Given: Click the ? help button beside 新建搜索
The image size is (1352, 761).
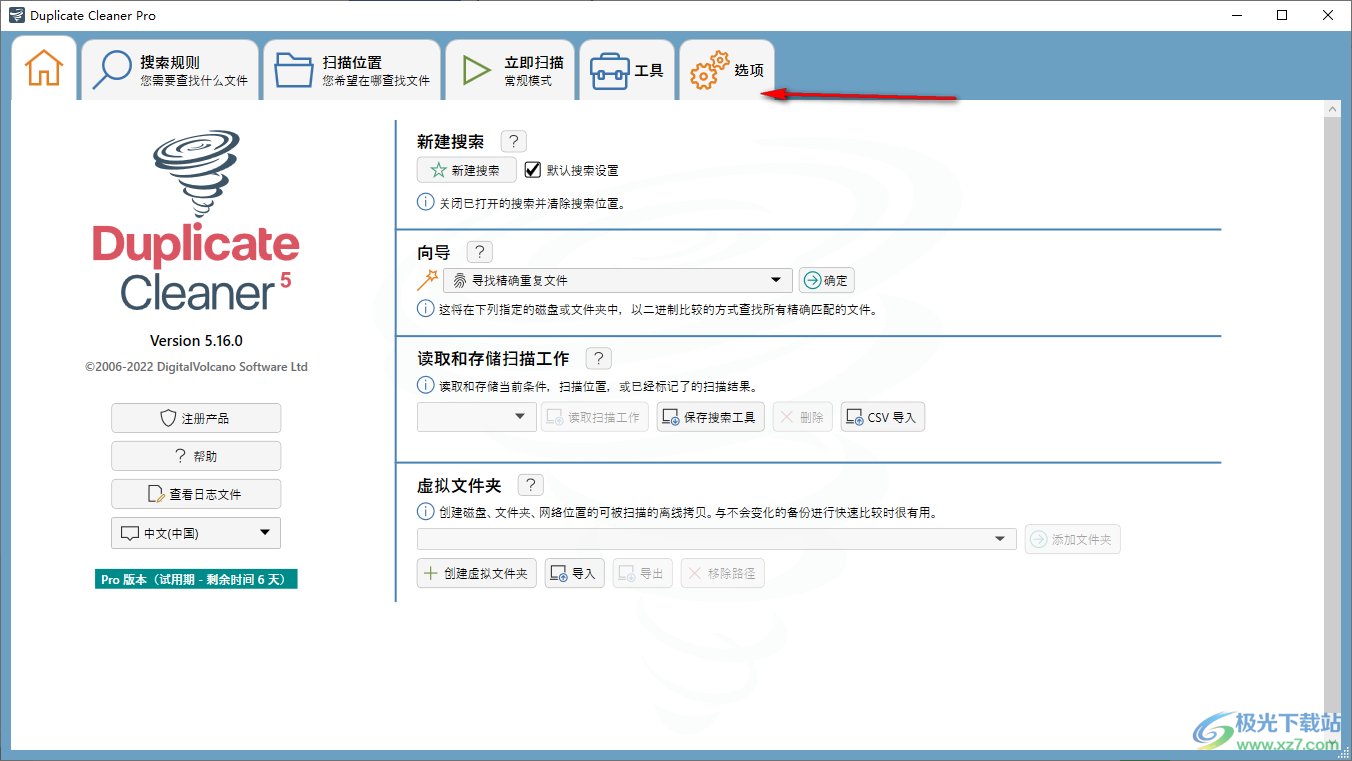Looking at the screenshot, I should [513, 142].
